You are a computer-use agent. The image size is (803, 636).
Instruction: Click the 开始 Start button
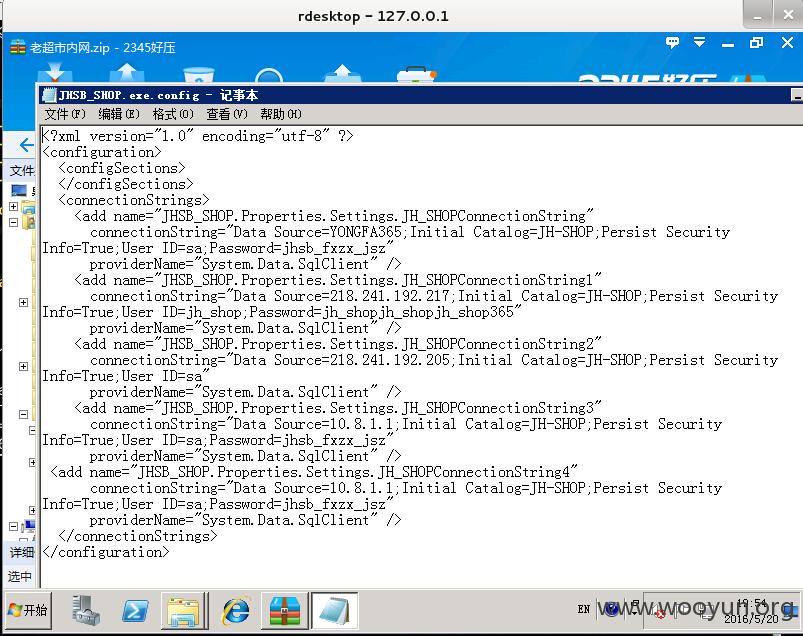click(x=28, y=609)
